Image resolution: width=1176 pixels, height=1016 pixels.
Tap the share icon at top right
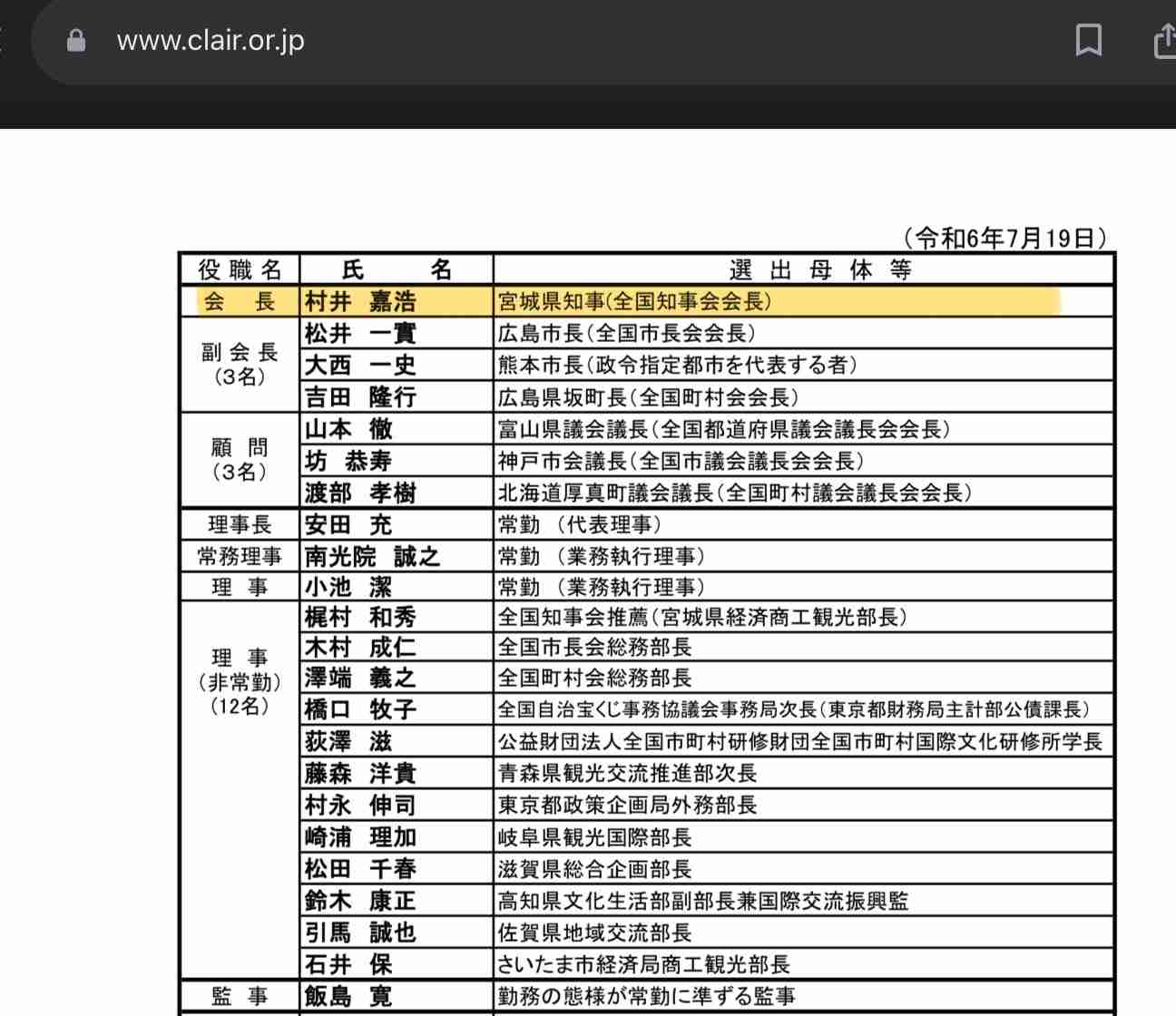coord(1164,41)
